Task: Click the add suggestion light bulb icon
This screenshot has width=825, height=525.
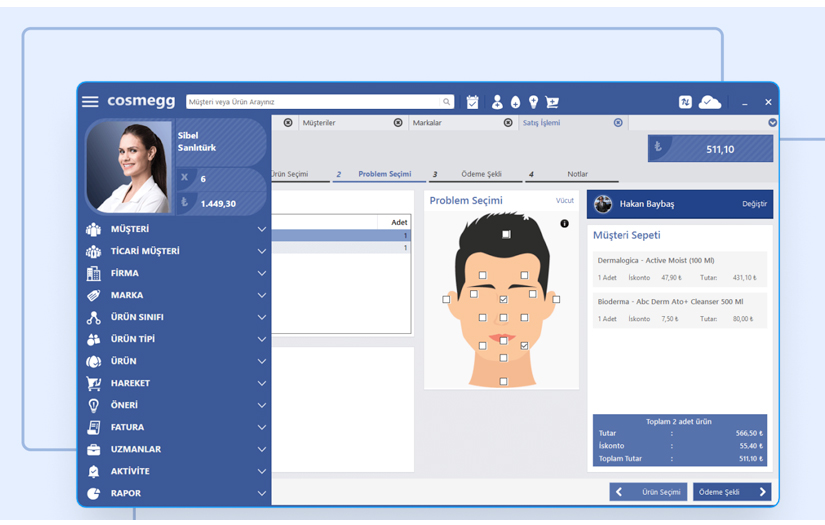Action: coord(534,102)
